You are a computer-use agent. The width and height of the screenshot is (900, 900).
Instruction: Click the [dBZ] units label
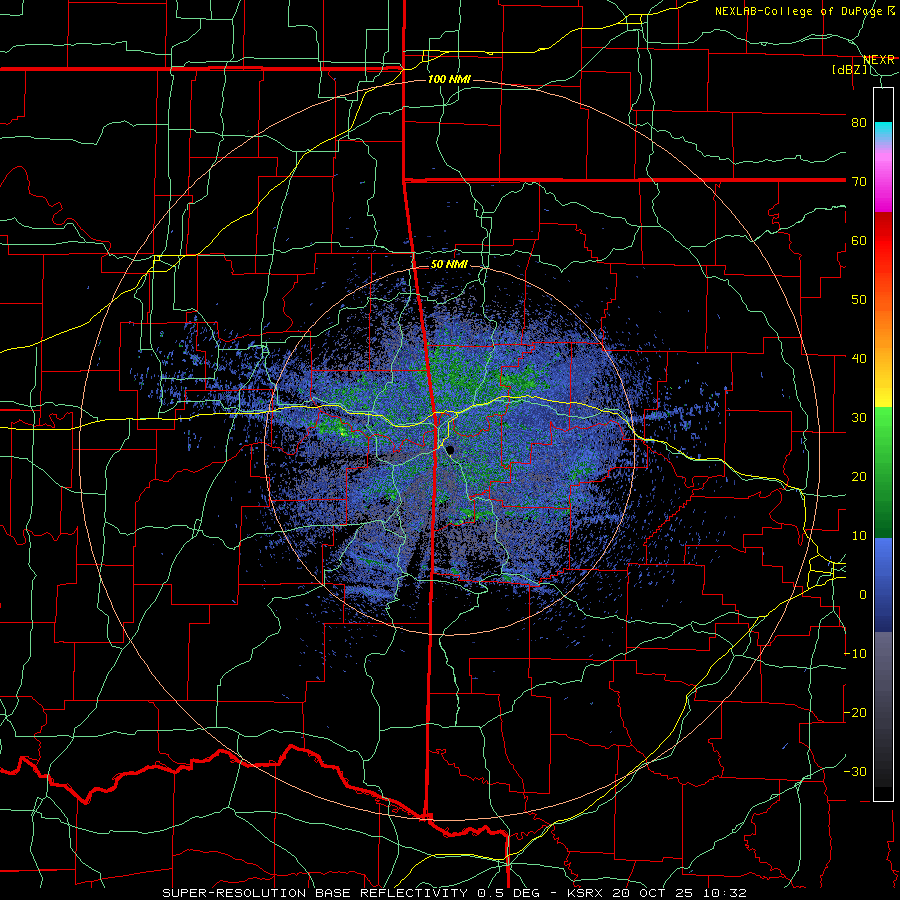(x=850, y=69)
